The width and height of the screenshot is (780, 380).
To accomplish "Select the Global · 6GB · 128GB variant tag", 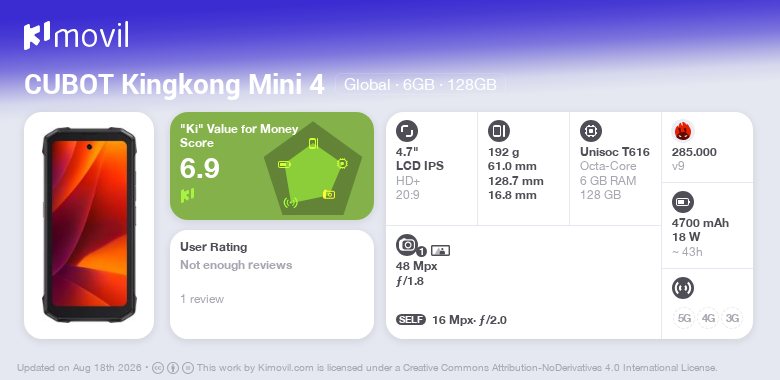I will tap(420, 85).
